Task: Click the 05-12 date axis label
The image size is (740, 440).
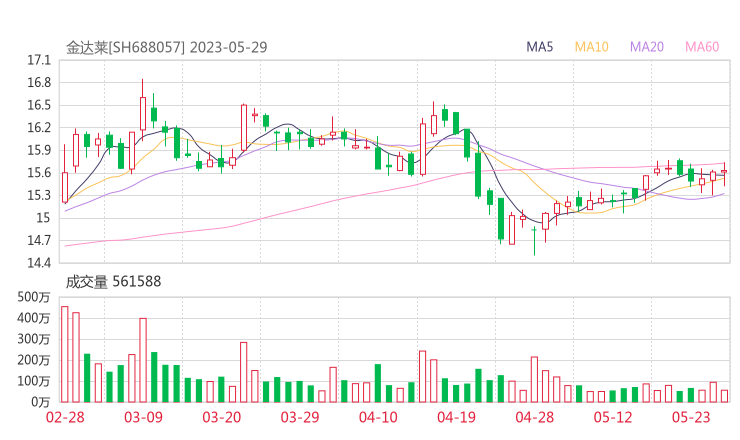Action: coord(613,417)
